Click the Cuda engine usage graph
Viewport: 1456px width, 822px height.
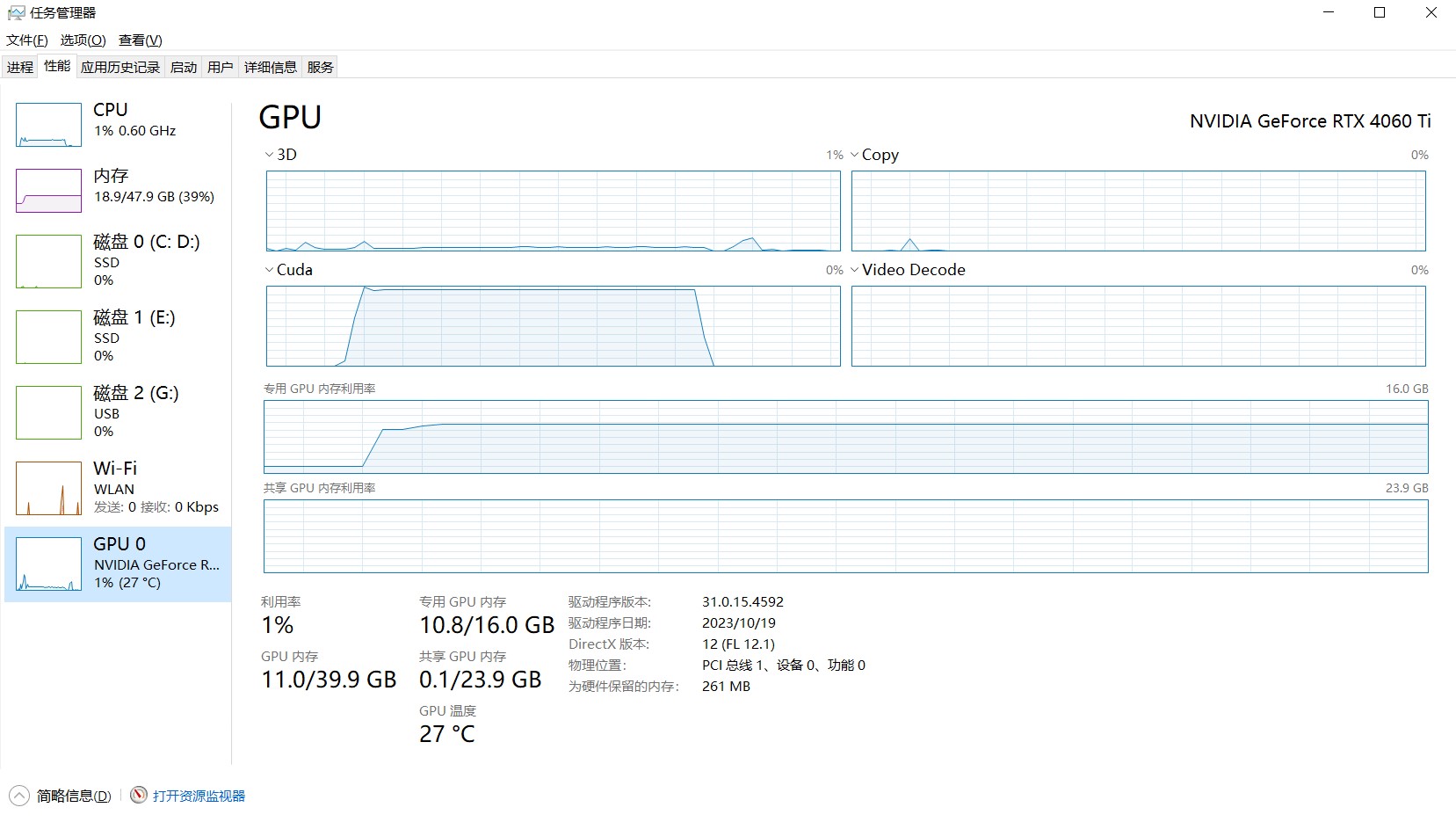click(x=554, y=326)
